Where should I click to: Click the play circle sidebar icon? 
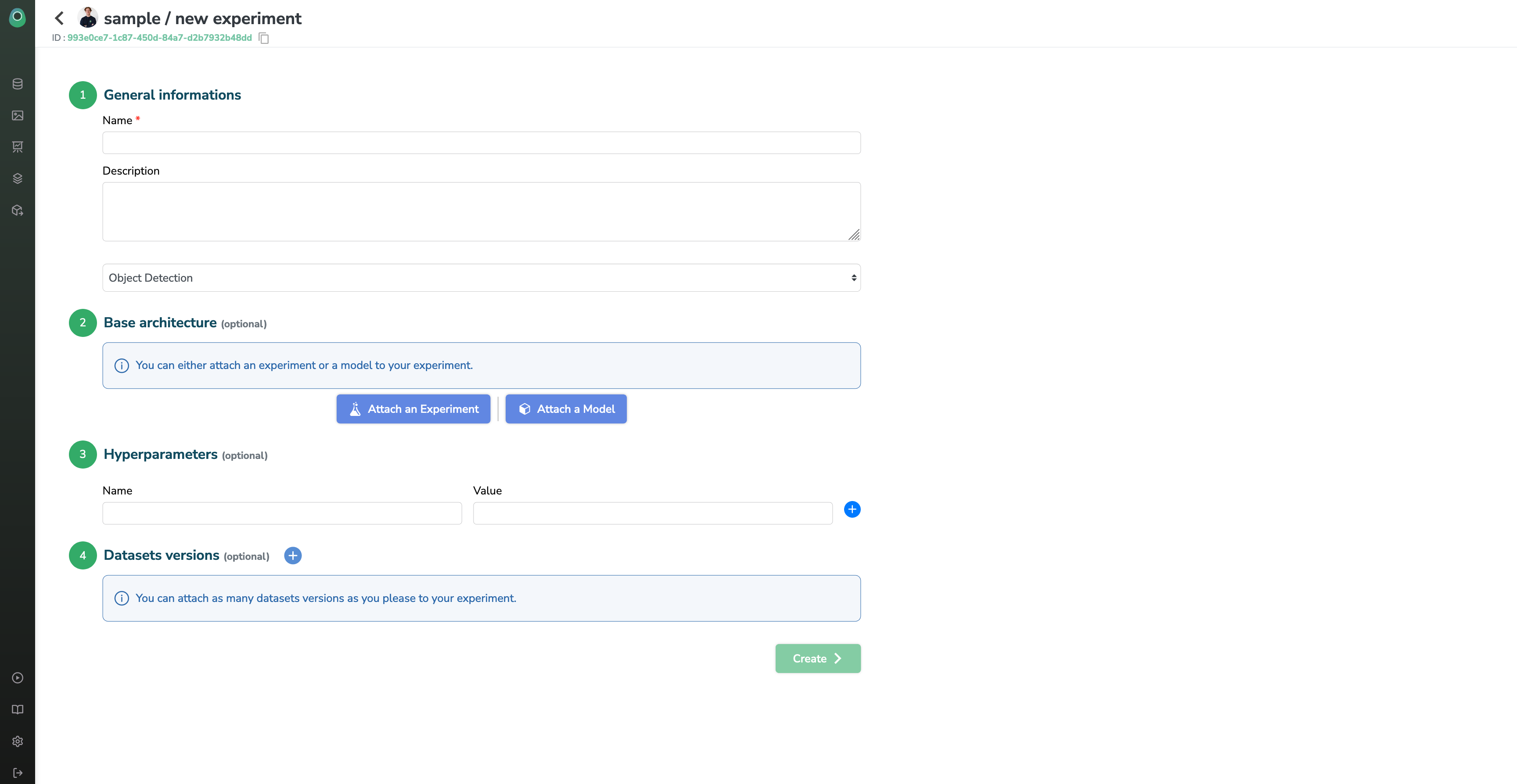click(18, 678)
